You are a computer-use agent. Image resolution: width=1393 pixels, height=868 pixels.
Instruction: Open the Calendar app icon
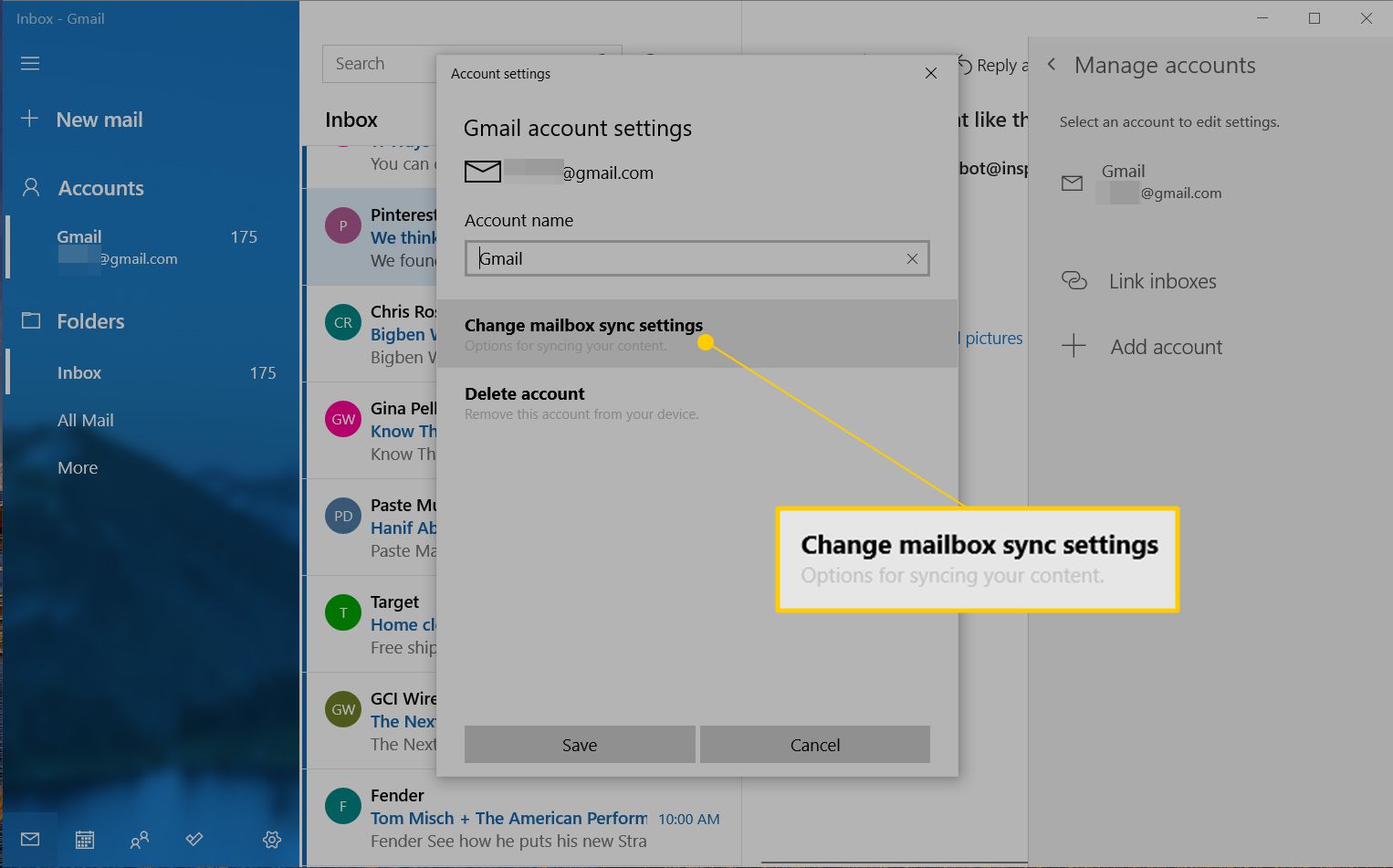click(x=85, y=840)
